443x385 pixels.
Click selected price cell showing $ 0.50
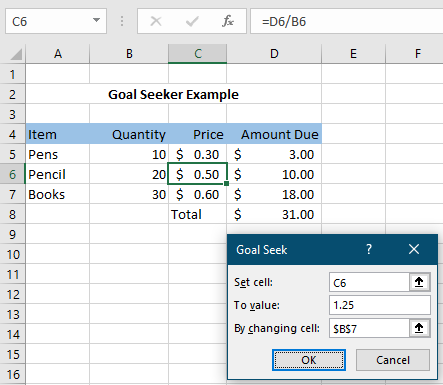[x=198, y=174]
